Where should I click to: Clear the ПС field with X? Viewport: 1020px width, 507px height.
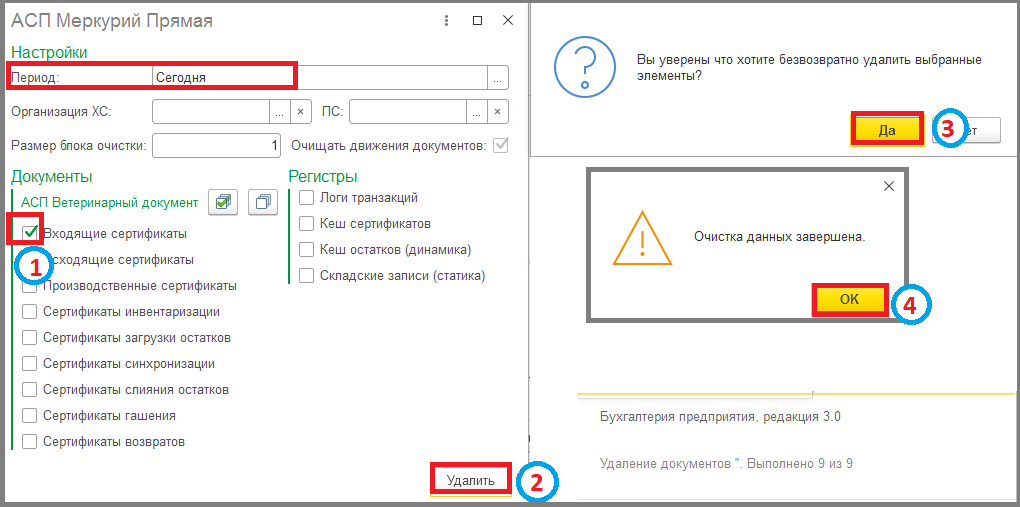coord(498,112)
